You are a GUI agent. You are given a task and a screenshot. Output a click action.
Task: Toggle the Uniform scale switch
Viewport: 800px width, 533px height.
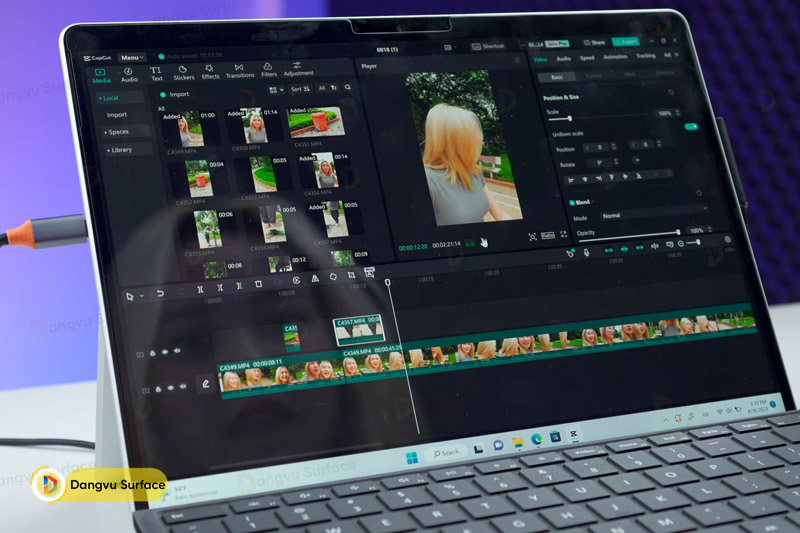click(691, 126)
